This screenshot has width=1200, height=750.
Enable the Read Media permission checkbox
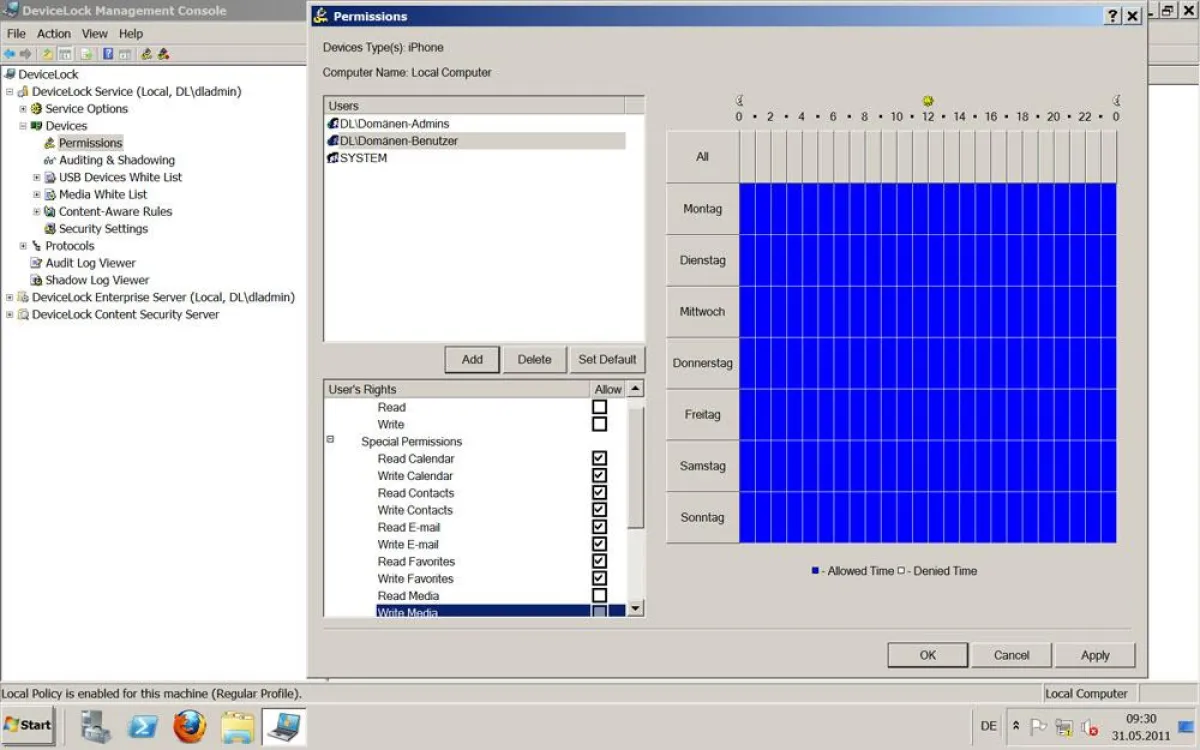(599, 596)
